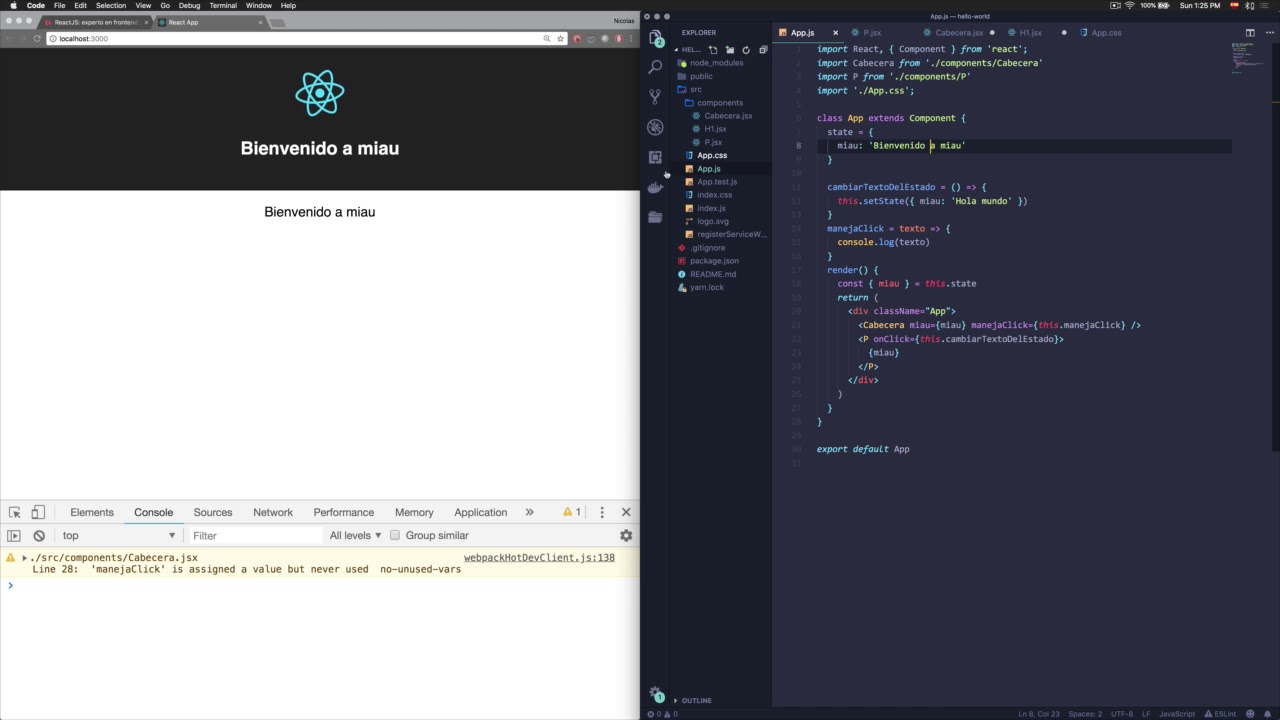Collapse the HELLO-WORLD project root
This screenshot has width=1280, height=720.
[x=691, y=49]
